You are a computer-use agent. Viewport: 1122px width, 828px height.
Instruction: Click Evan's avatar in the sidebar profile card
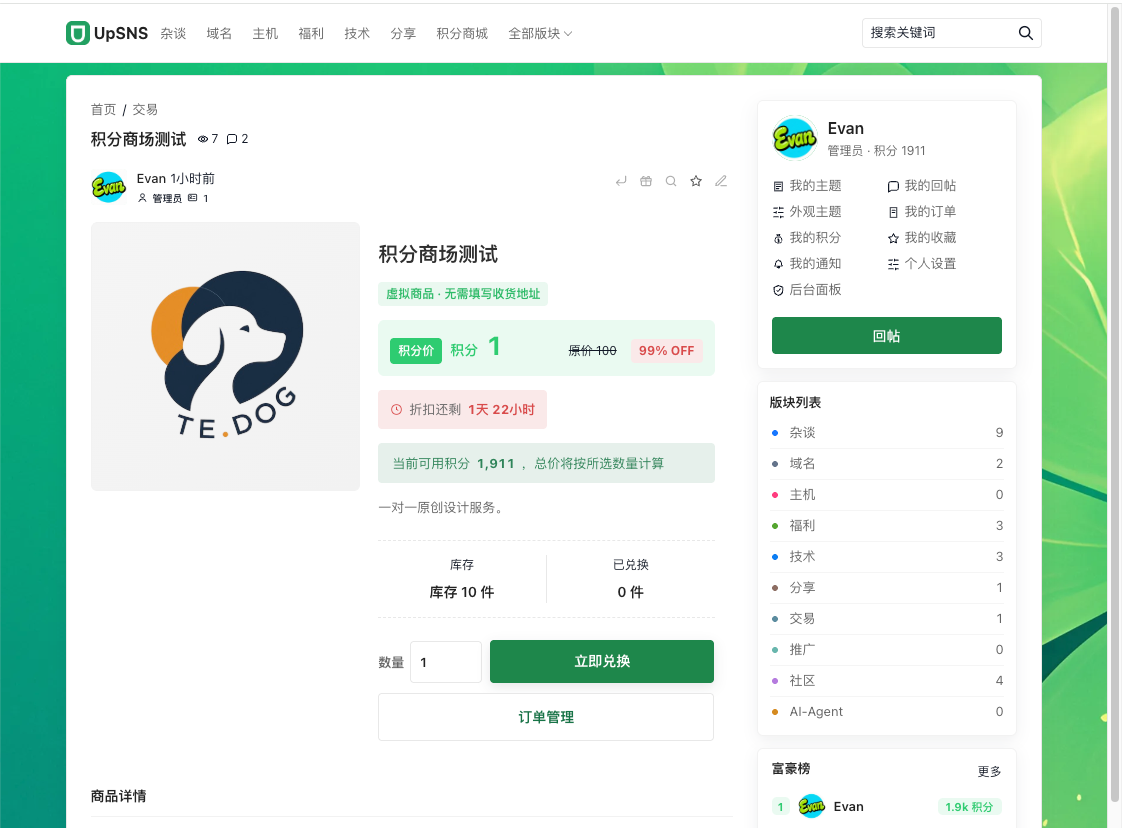pos(794,138)
